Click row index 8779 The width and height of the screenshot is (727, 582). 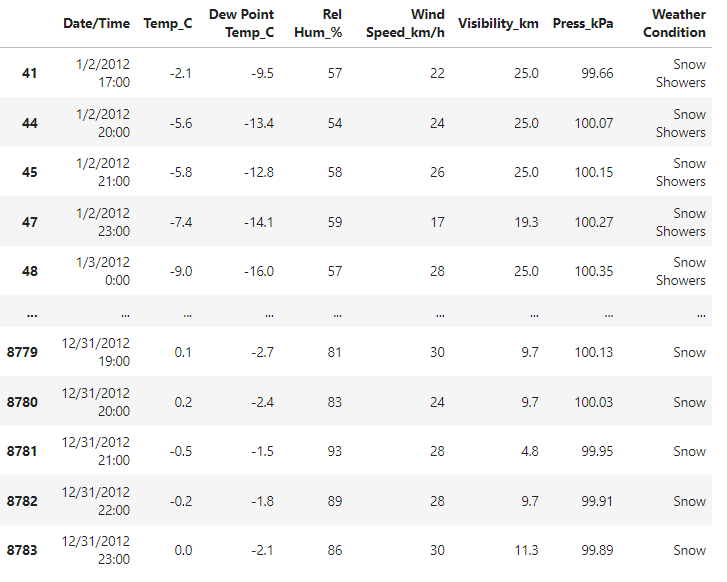(22, 352)
